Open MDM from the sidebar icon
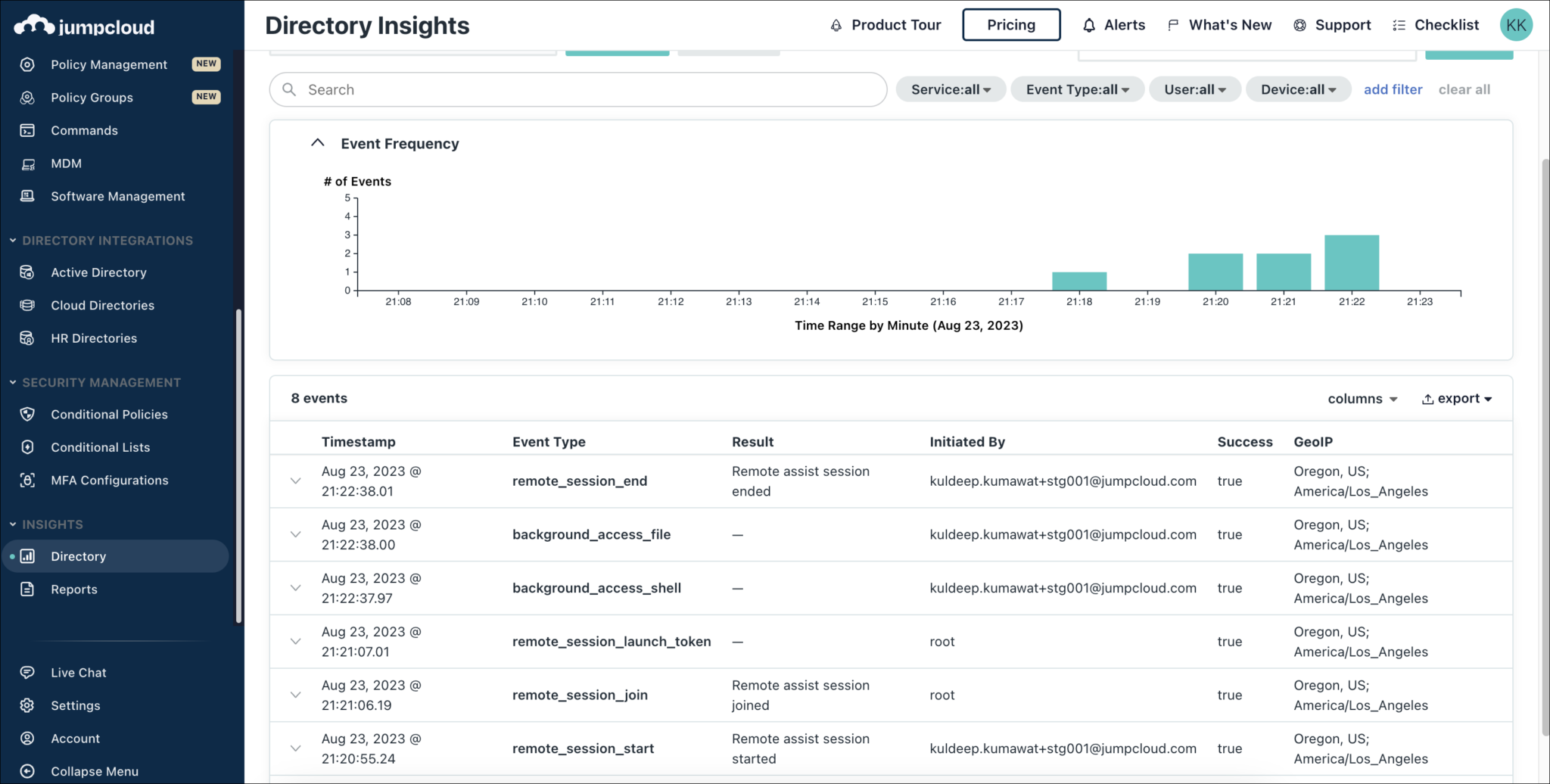1550x784 pixels. (x=27, y=163)
